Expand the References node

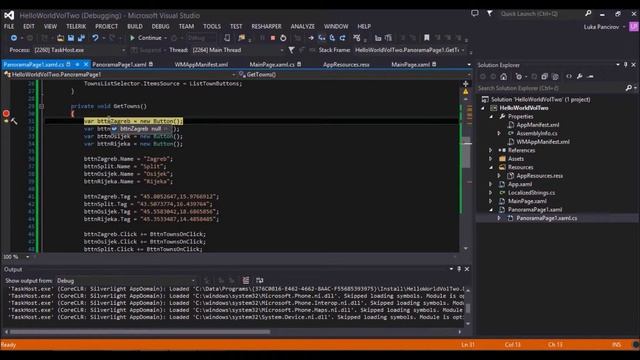(x=491, y=150)
